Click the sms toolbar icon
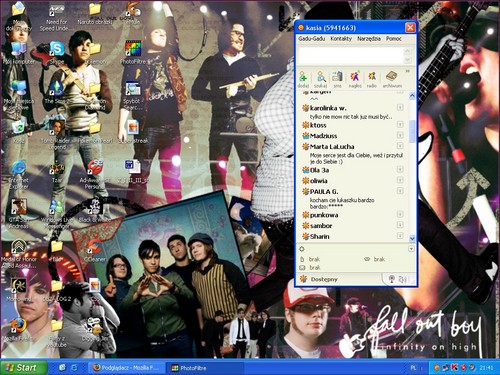The image size is (500, 375). point(337,79)
